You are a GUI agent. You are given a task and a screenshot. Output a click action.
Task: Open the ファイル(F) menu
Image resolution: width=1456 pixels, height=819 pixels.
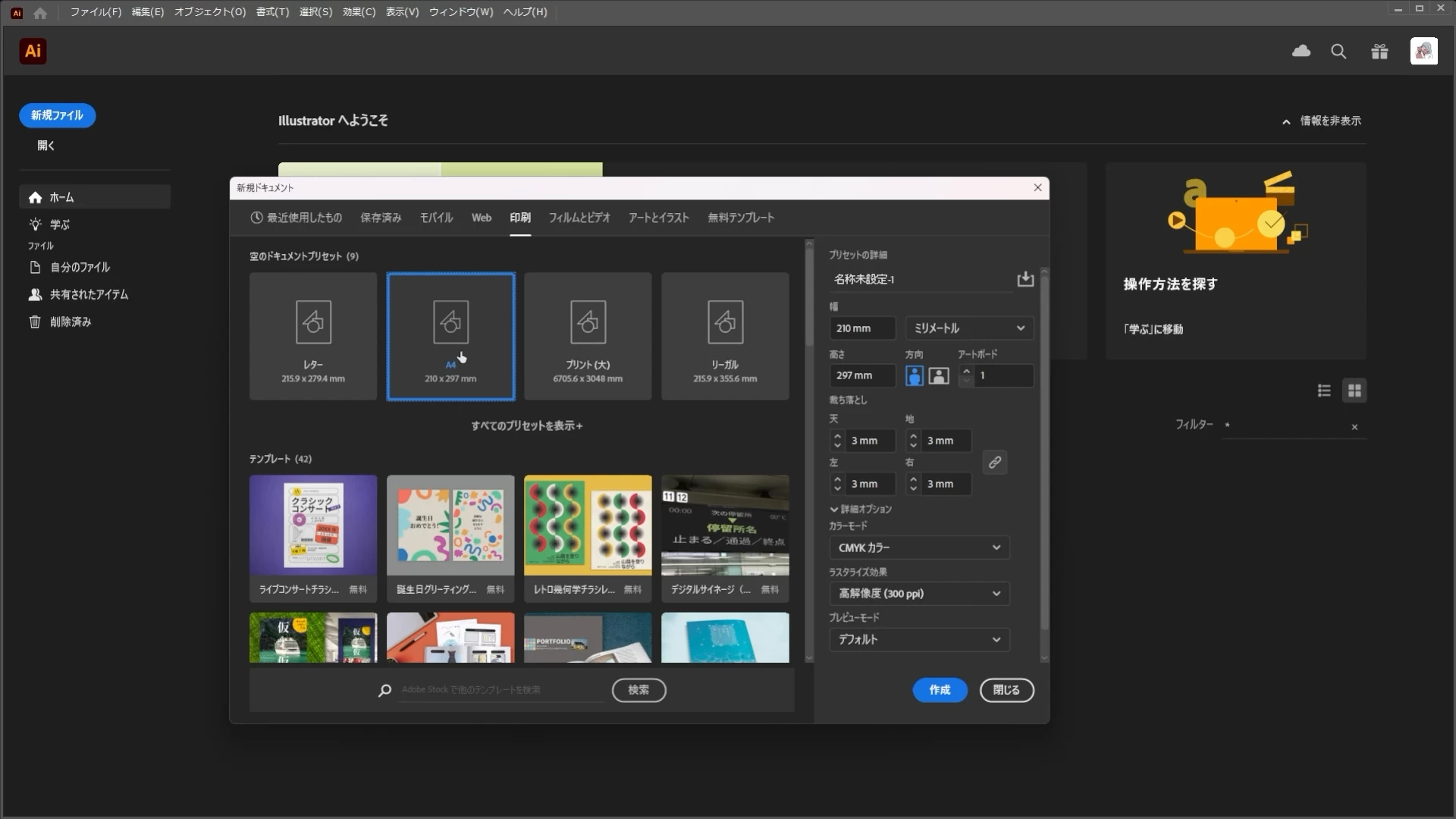pyautogui.click(x=96, y=12)
